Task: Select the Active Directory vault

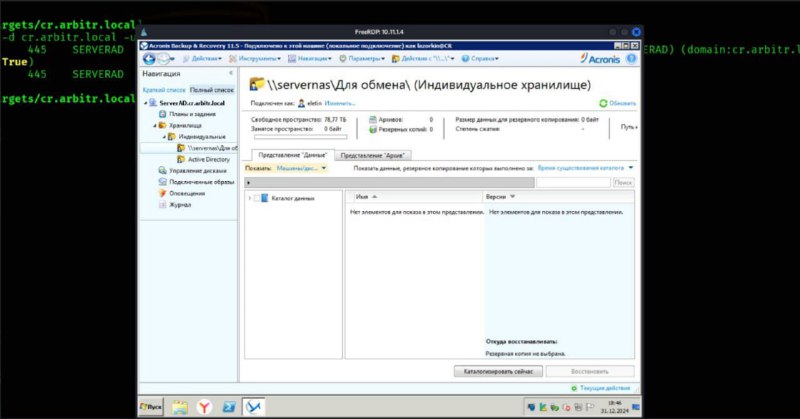Action: 209,159
